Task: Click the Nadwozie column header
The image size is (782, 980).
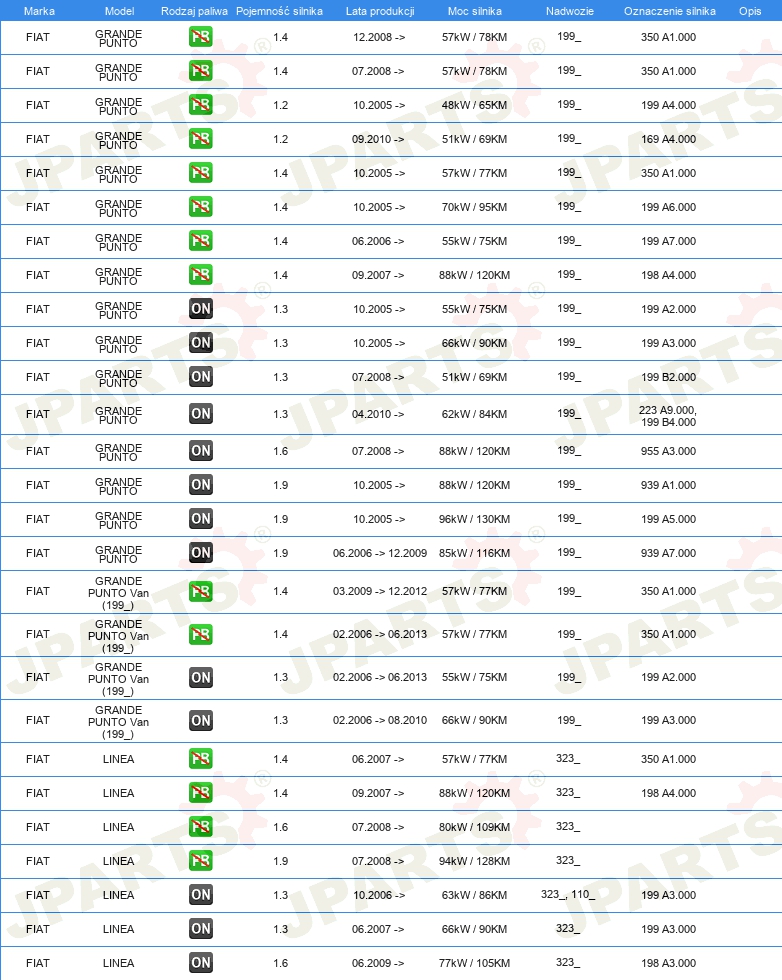Action: tap(569, 11)
